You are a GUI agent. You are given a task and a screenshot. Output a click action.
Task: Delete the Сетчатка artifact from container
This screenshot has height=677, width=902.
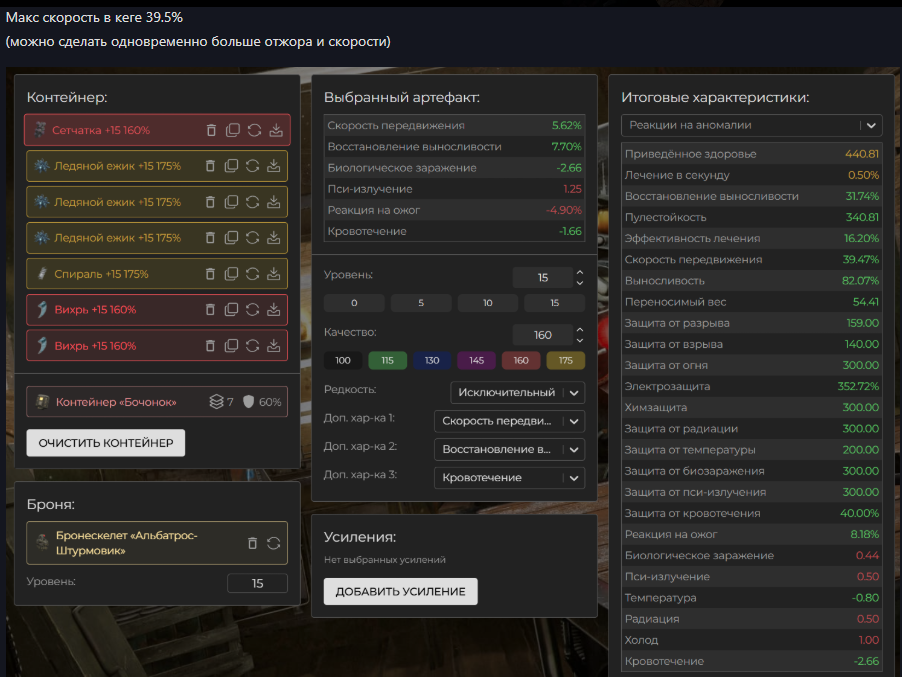pos(210,130)
